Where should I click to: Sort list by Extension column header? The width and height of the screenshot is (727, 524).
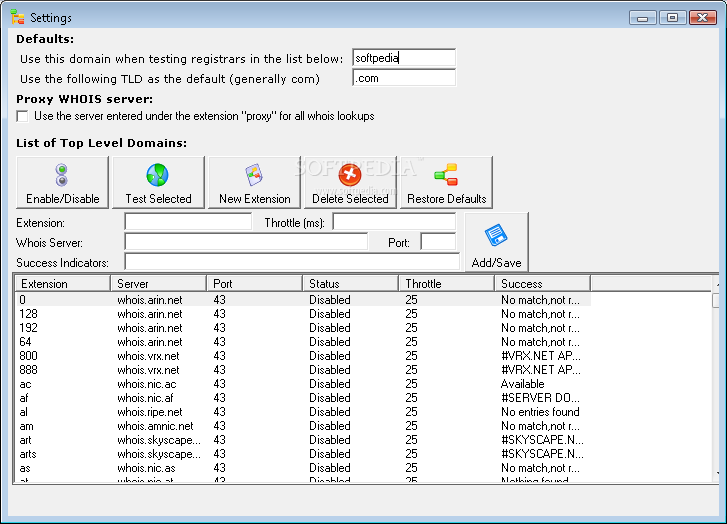[63, 283]
